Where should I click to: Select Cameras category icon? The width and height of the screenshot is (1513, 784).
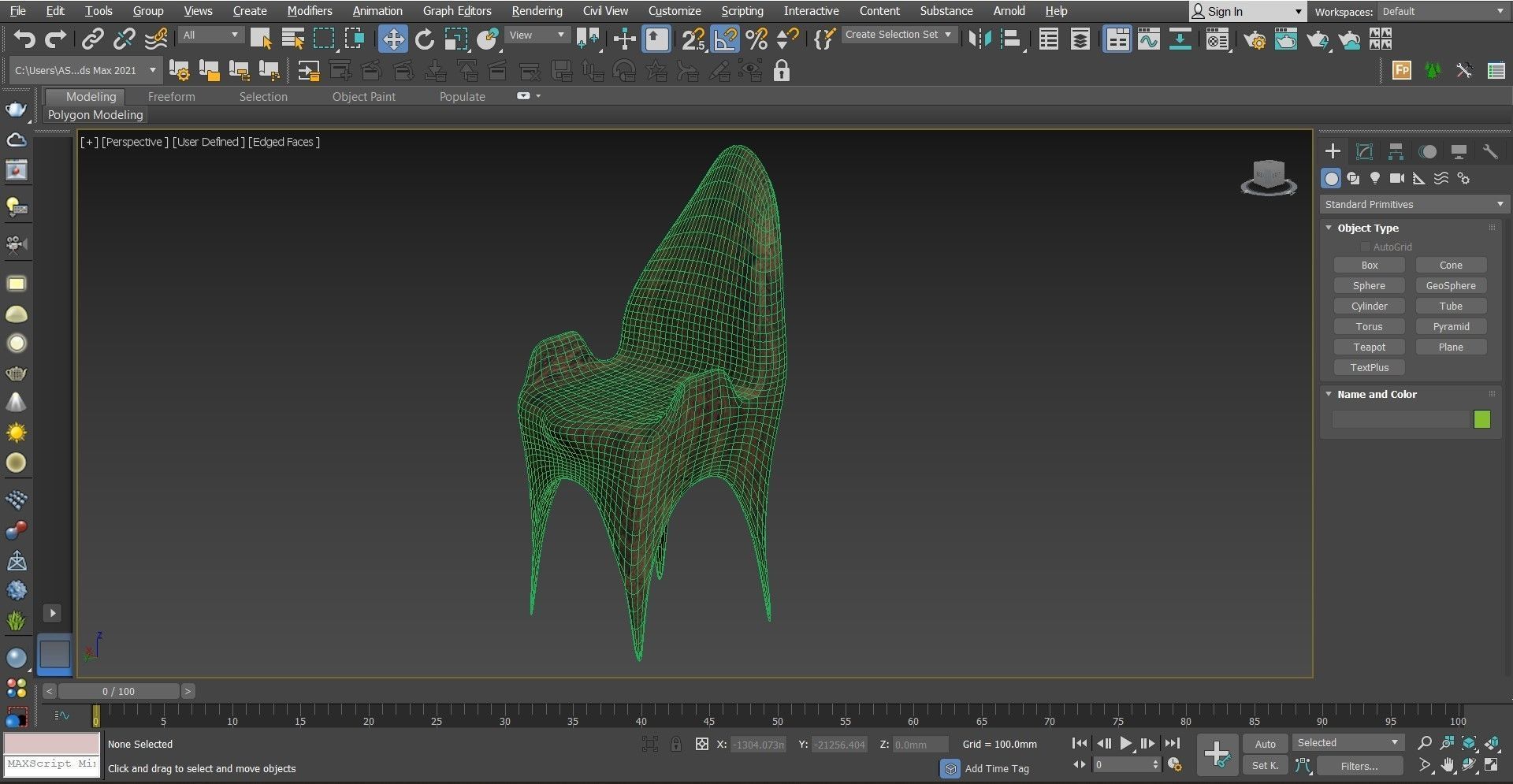click(1397, 179)
